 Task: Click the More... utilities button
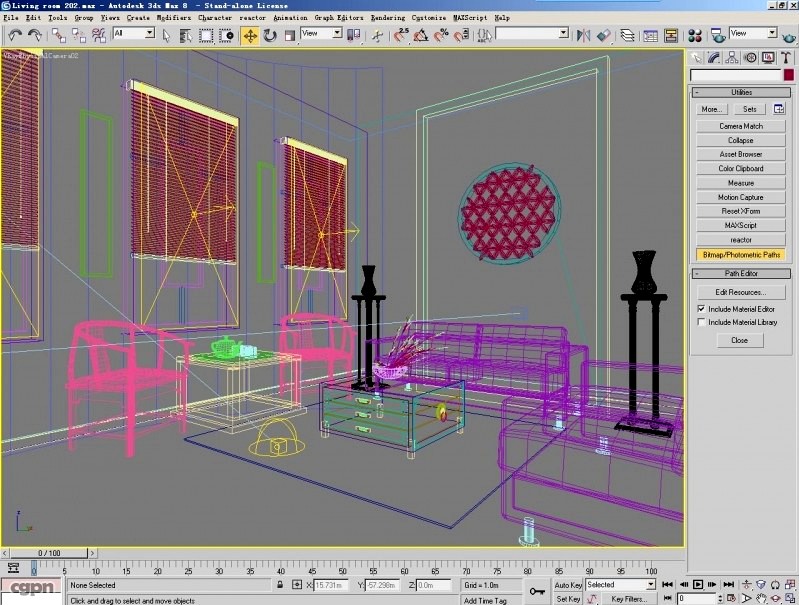click(711, 109)
